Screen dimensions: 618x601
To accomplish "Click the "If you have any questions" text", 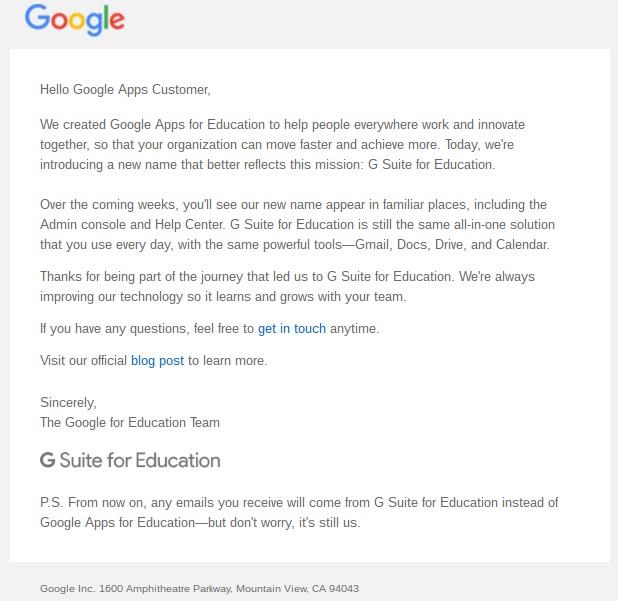I will 147,328.
